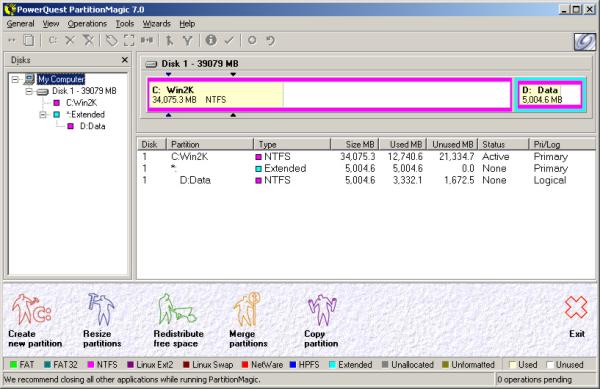Select the D: Data partition block
Image resolution: width=600 pixels, height=389 pixels.
tap(549, 94)
